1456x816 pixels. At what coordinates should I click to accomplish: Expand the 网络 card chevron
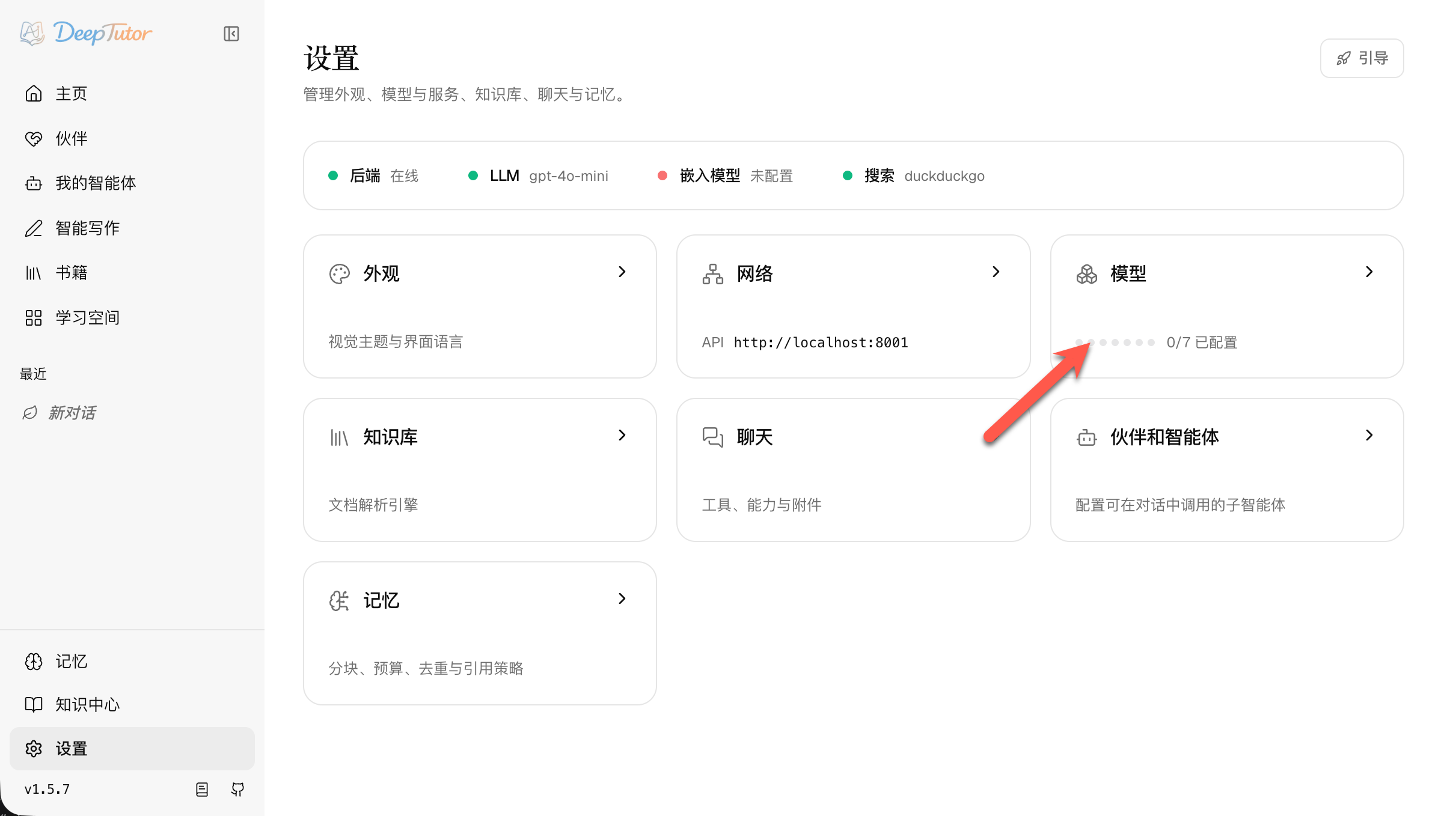point(996,272)
